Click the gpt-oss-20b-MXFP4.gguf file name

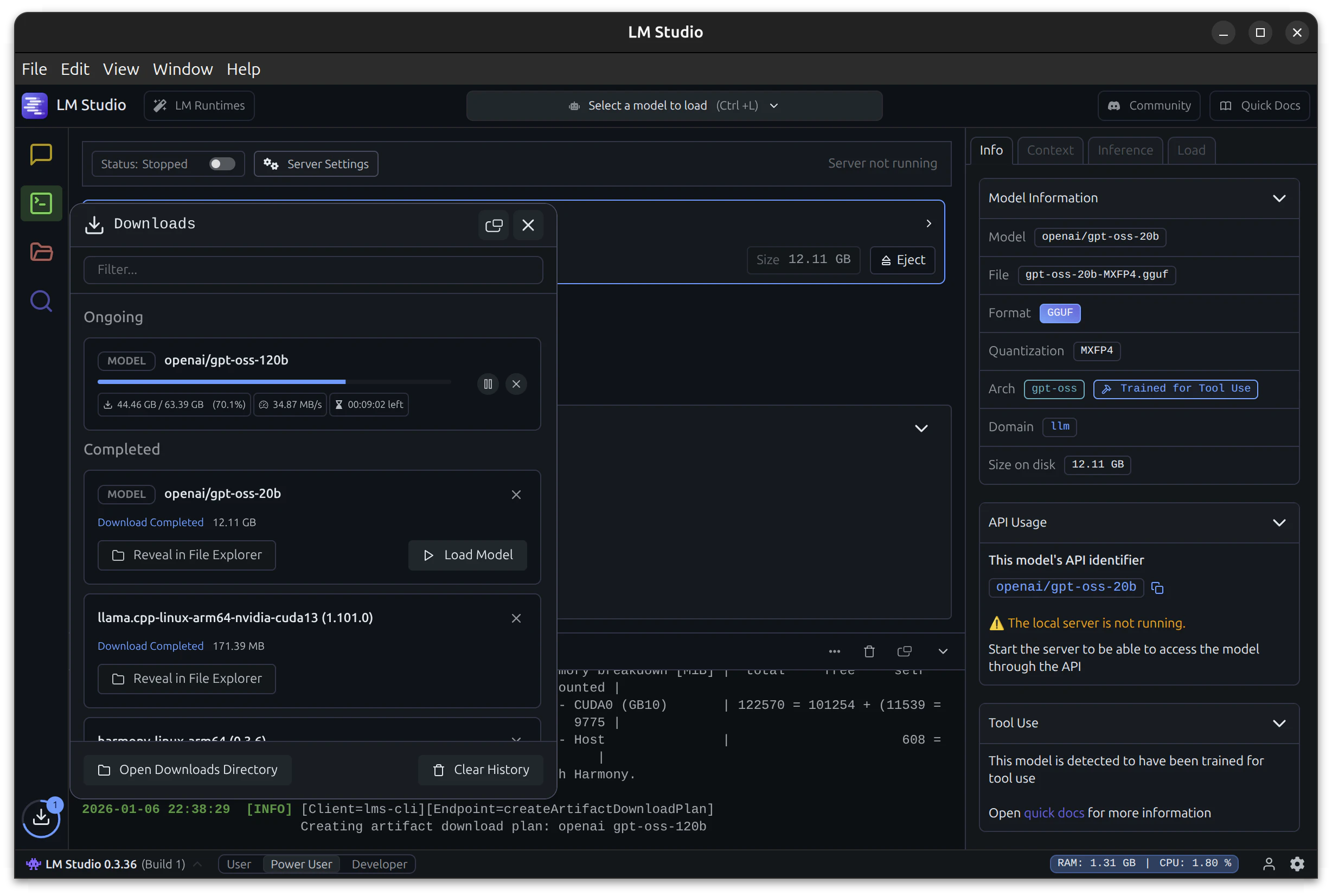(1096, 275)
